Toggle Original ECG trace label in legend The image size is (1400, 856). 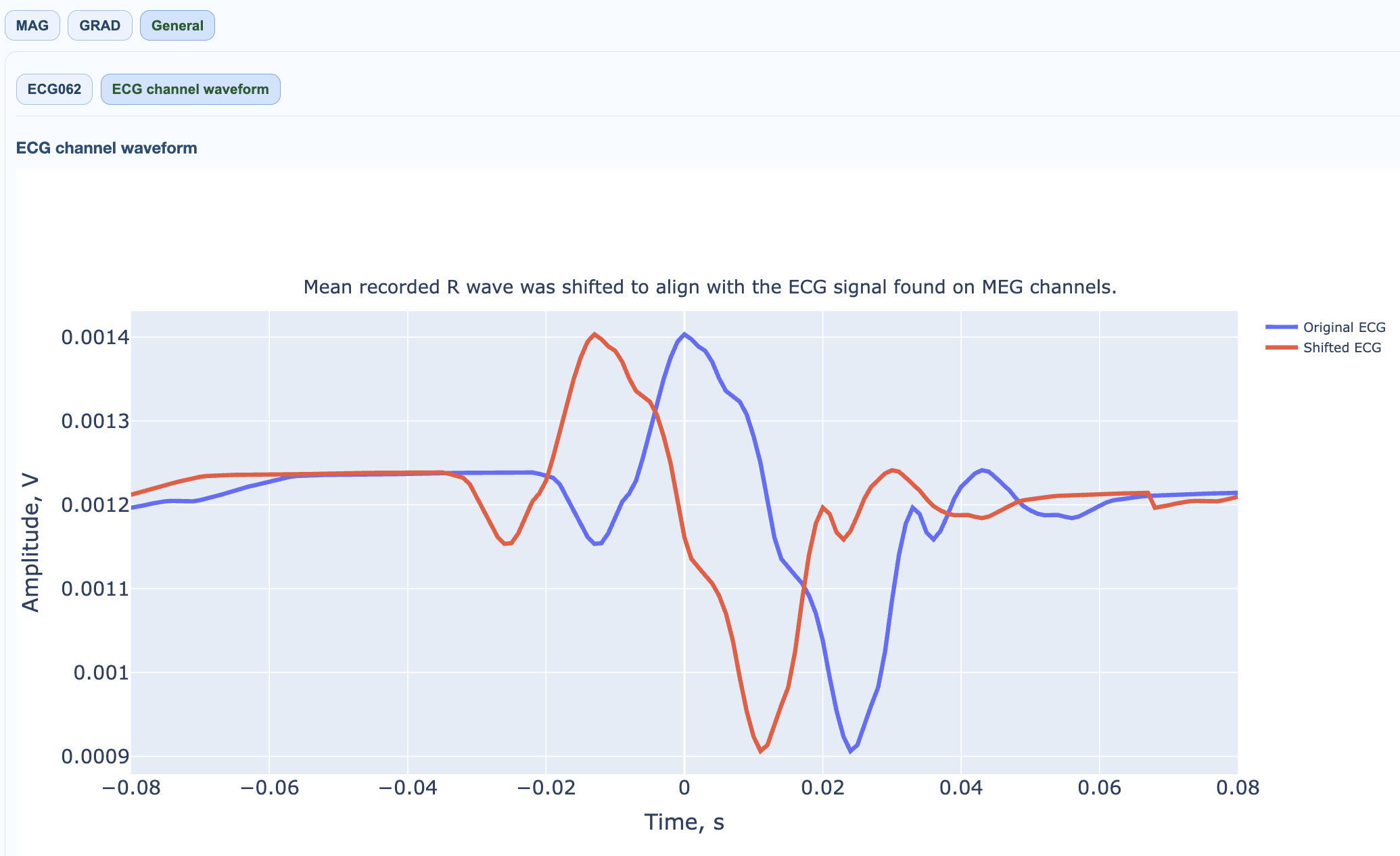pos(1344,327)
